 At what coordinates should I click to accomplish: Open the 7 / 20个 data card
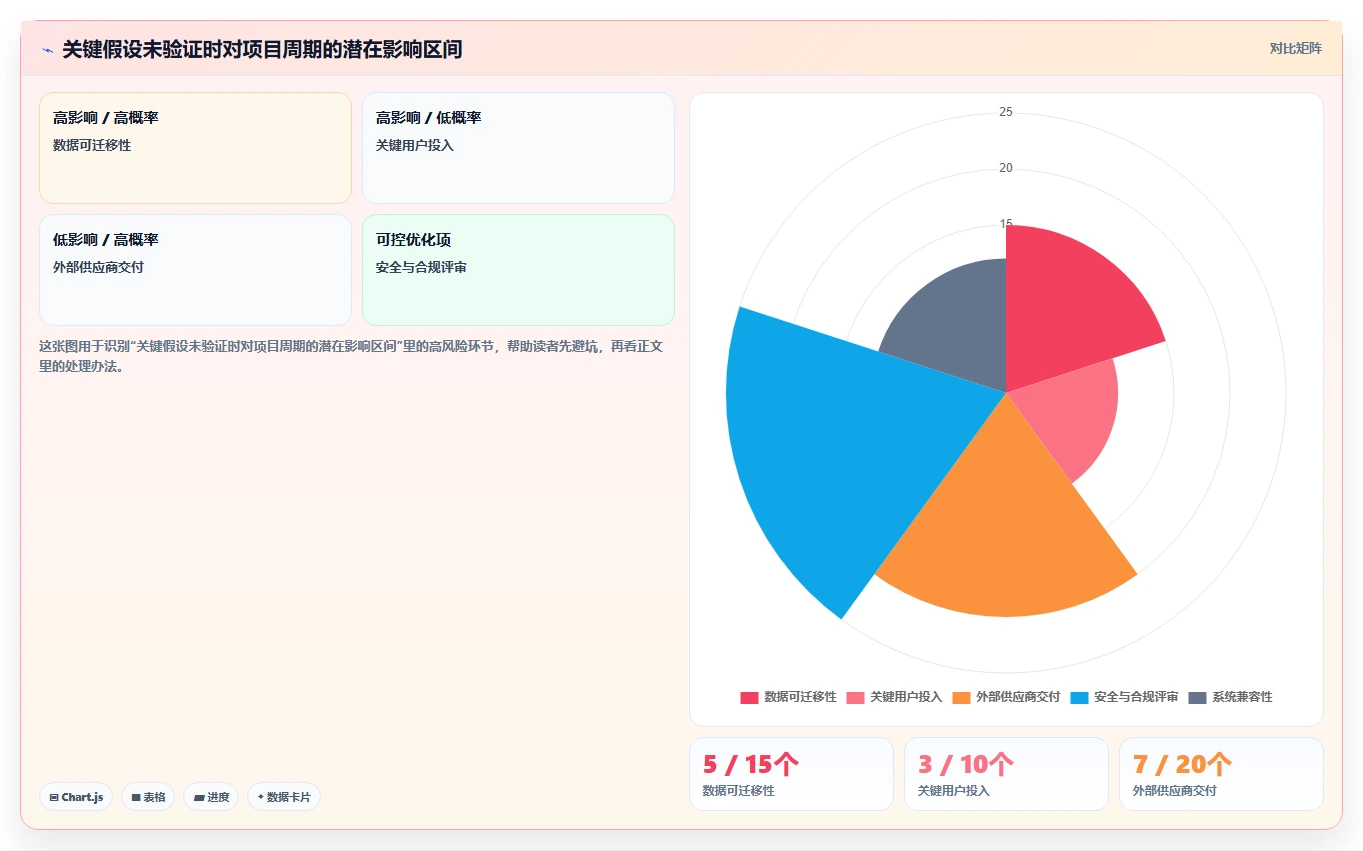click(x=1221, y=774)
